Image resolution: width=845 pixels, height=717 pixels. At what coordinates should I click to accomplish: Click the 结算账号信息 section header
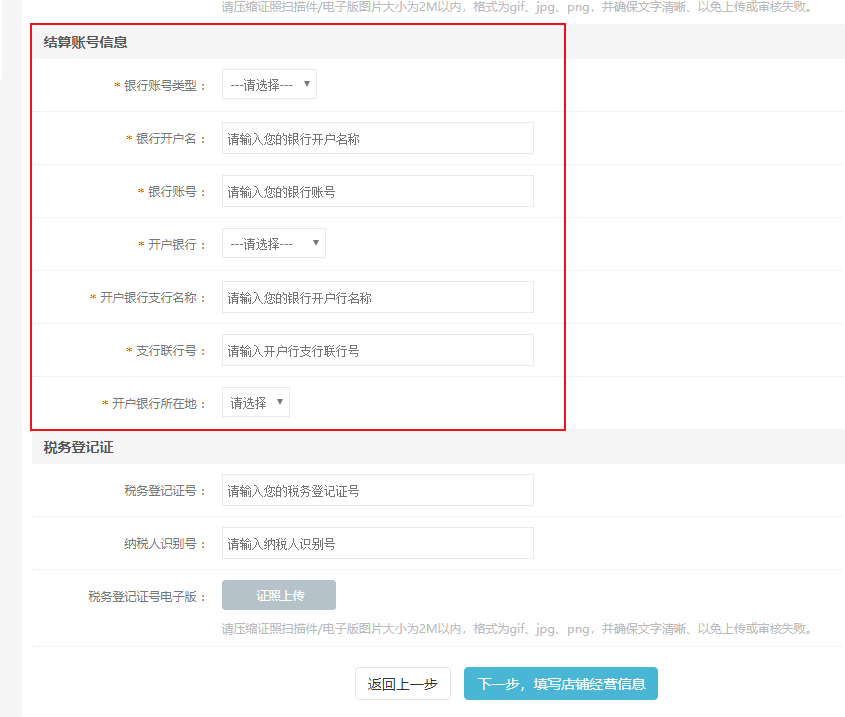point(85,42)
